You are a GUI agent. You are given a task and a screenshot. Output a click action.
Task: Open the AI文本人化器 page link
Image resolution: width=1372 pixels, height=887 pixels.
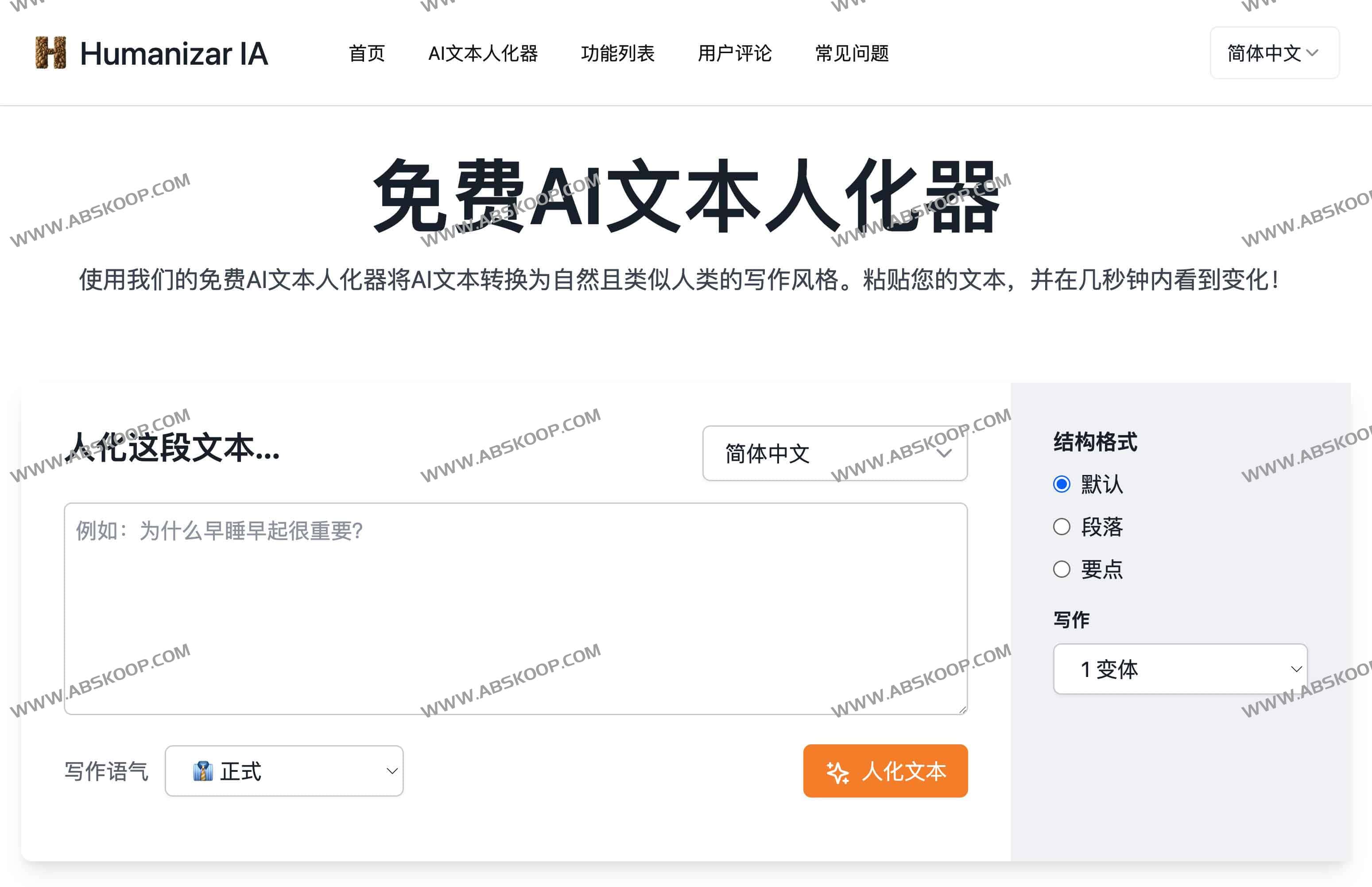tap(484, 54)
